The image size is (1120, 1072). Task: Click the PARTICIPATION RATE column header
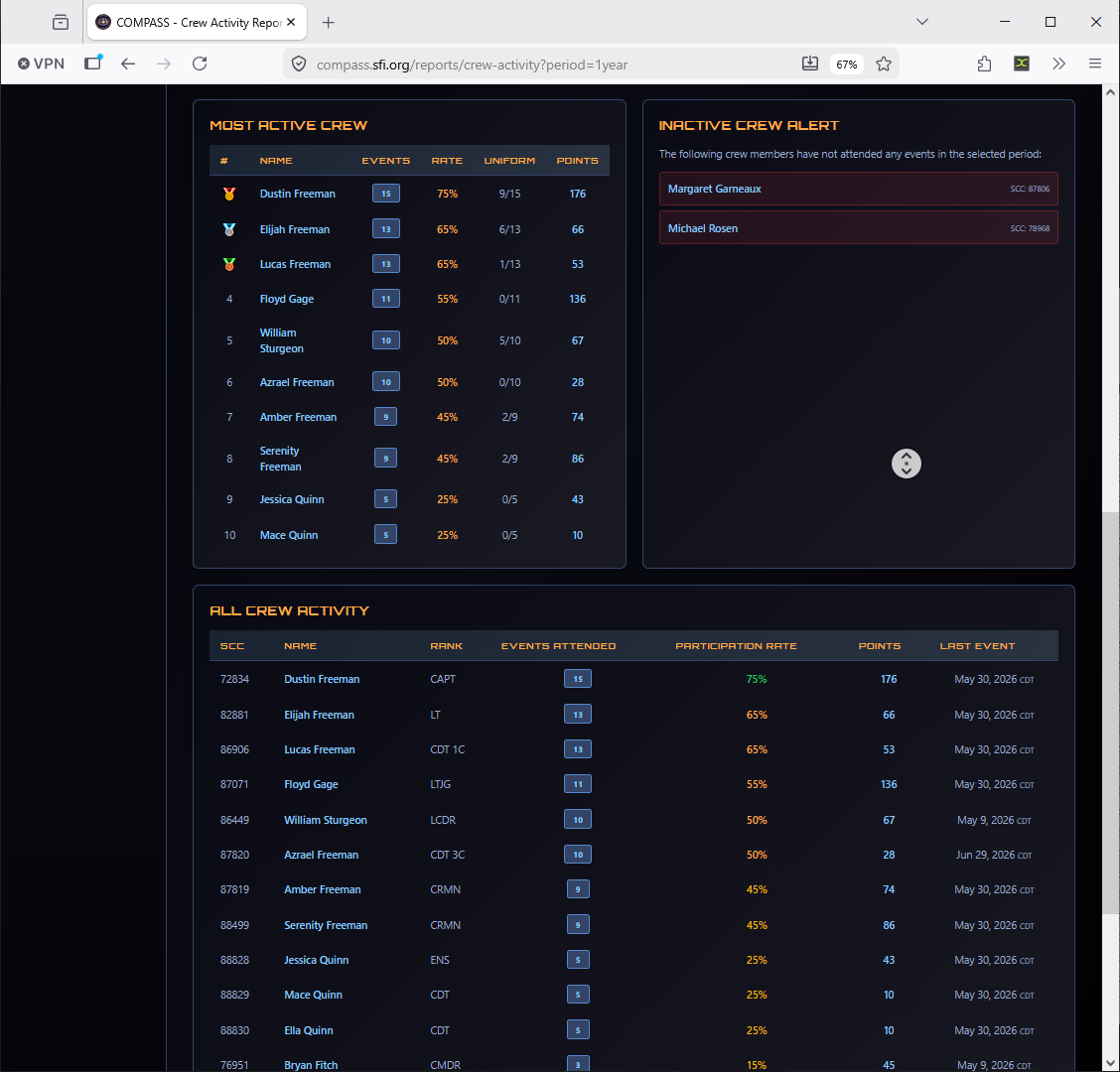pos(736,645)
